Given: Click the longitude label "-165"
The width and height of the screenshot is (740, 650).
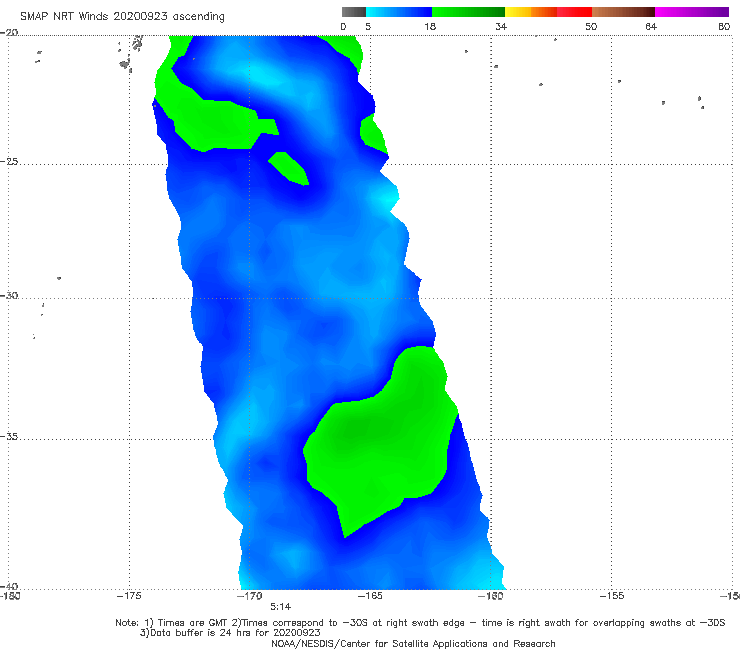Looking at the screenshot, I should [x=370, y=596].
